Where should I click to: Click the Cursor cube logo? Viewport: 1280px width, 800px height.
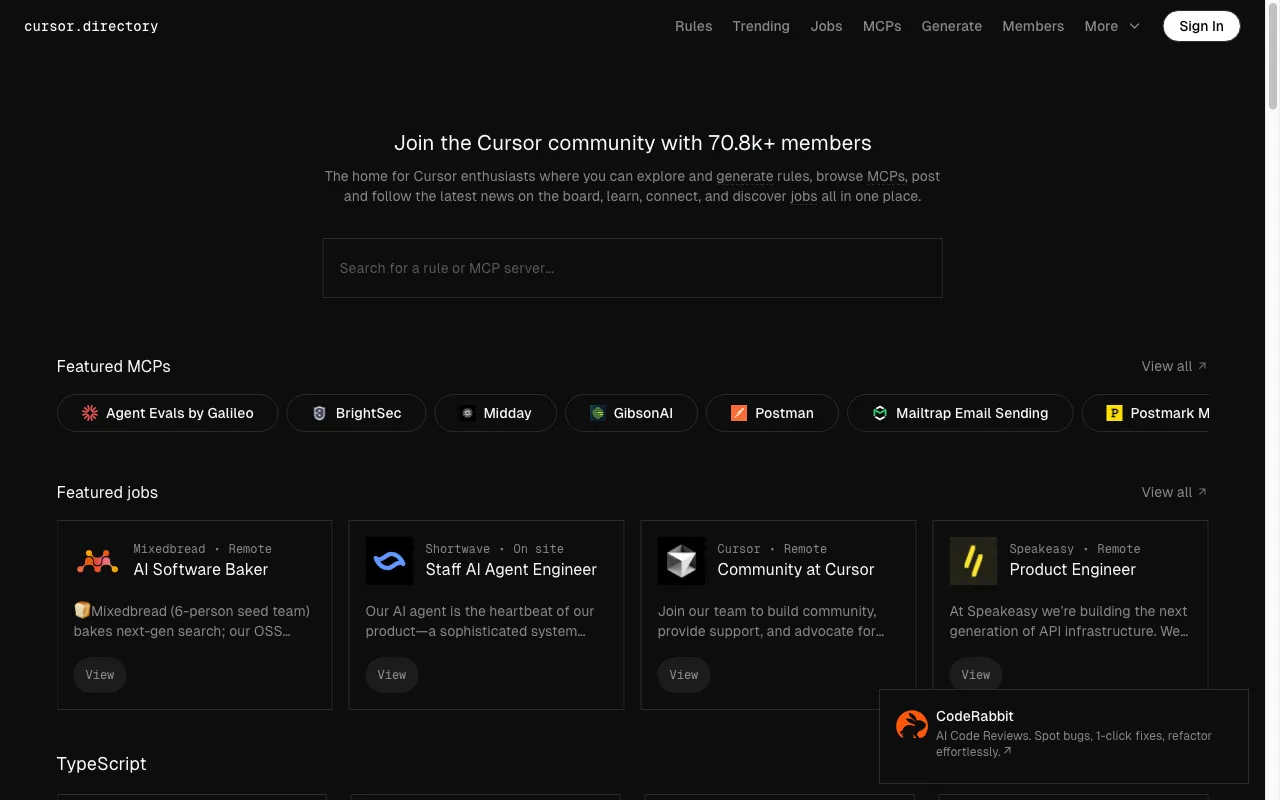[x=681, y=561]
